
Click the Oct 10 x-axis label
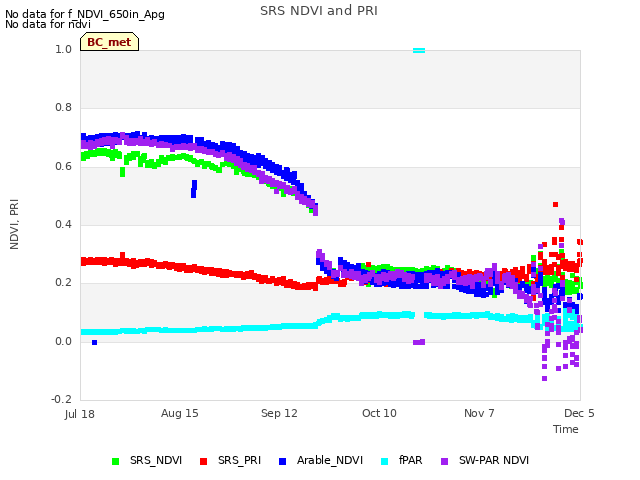[x=379, y=413]
